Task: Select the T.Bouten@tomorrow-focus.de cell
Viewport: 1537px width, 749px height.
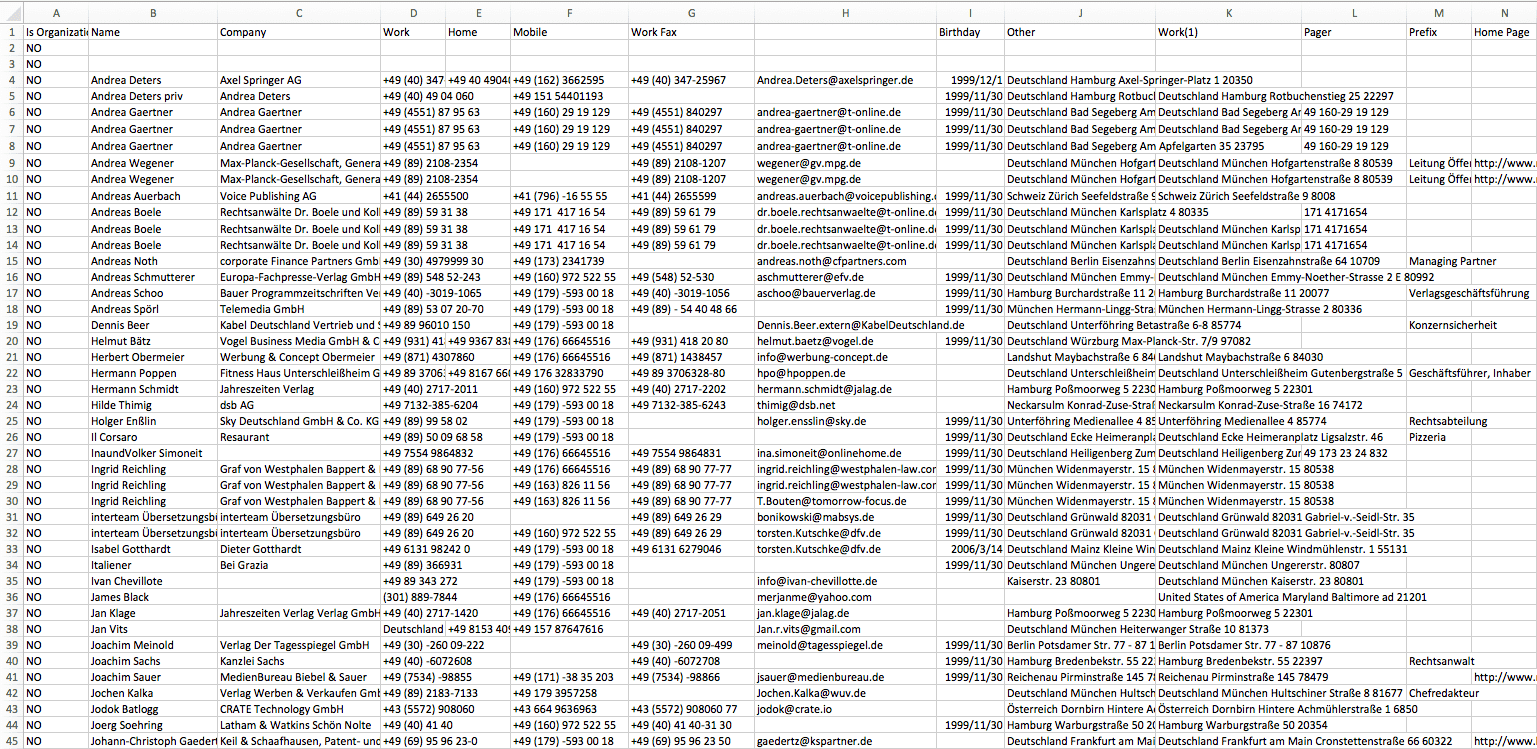Action: (845, 501)
